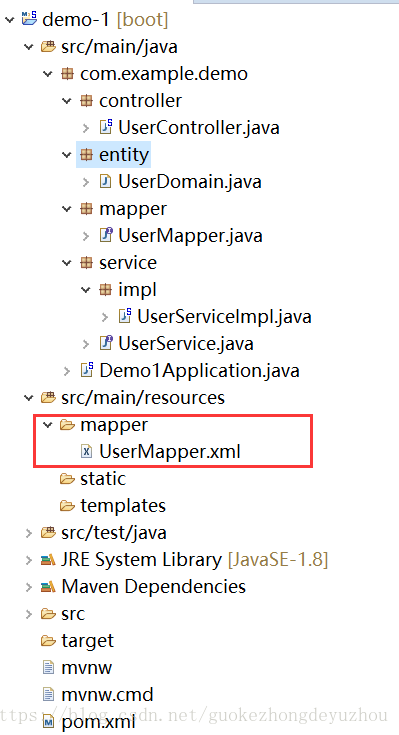Click the templates folder icon
Viewport: 399px width, 735px height.
click(68, 506)
